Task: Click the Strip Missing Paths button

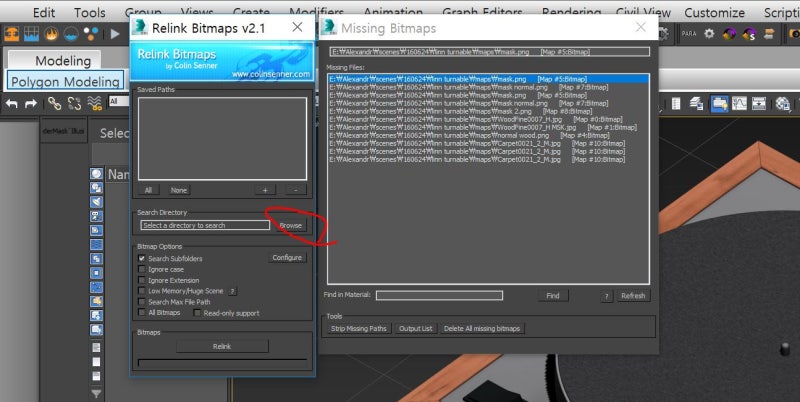Action: click(x=359, y=329)
